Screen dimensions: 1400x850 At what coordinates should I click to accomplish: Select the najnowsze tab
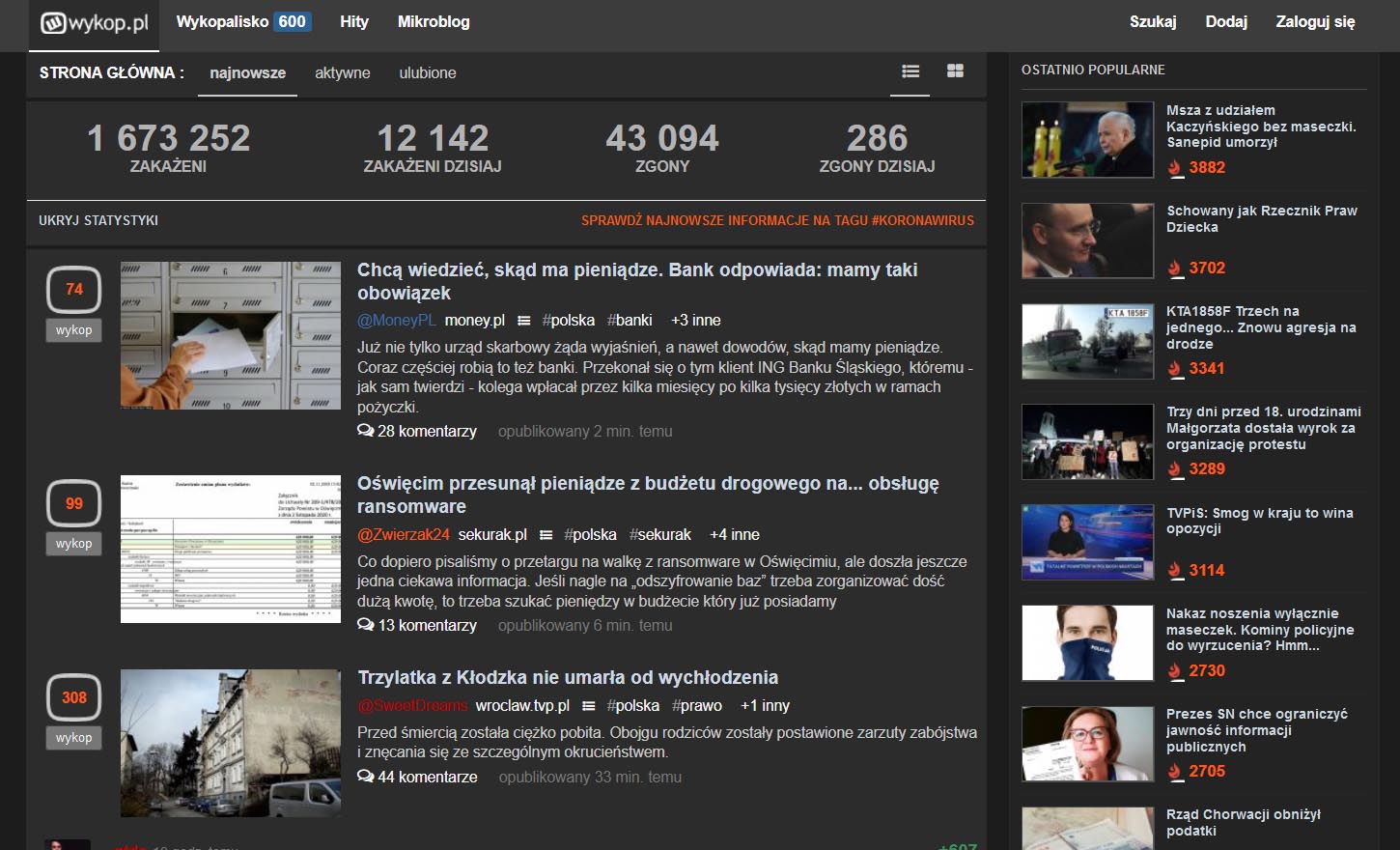247,73
